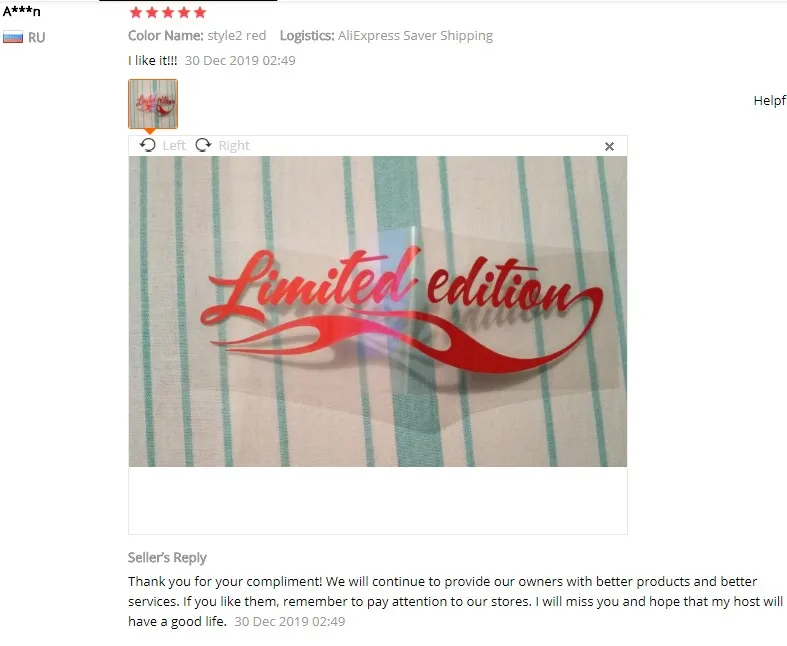Image resolution: width=787 pixels, height=646 pixels.
Task: Click the Seller's Reply heading
Action: click(x=167, y=558)
